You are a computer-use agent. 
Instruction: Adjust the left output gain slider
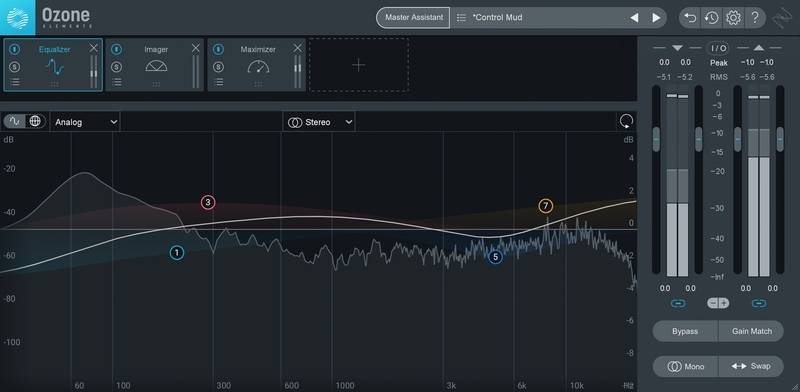[737, 139]
